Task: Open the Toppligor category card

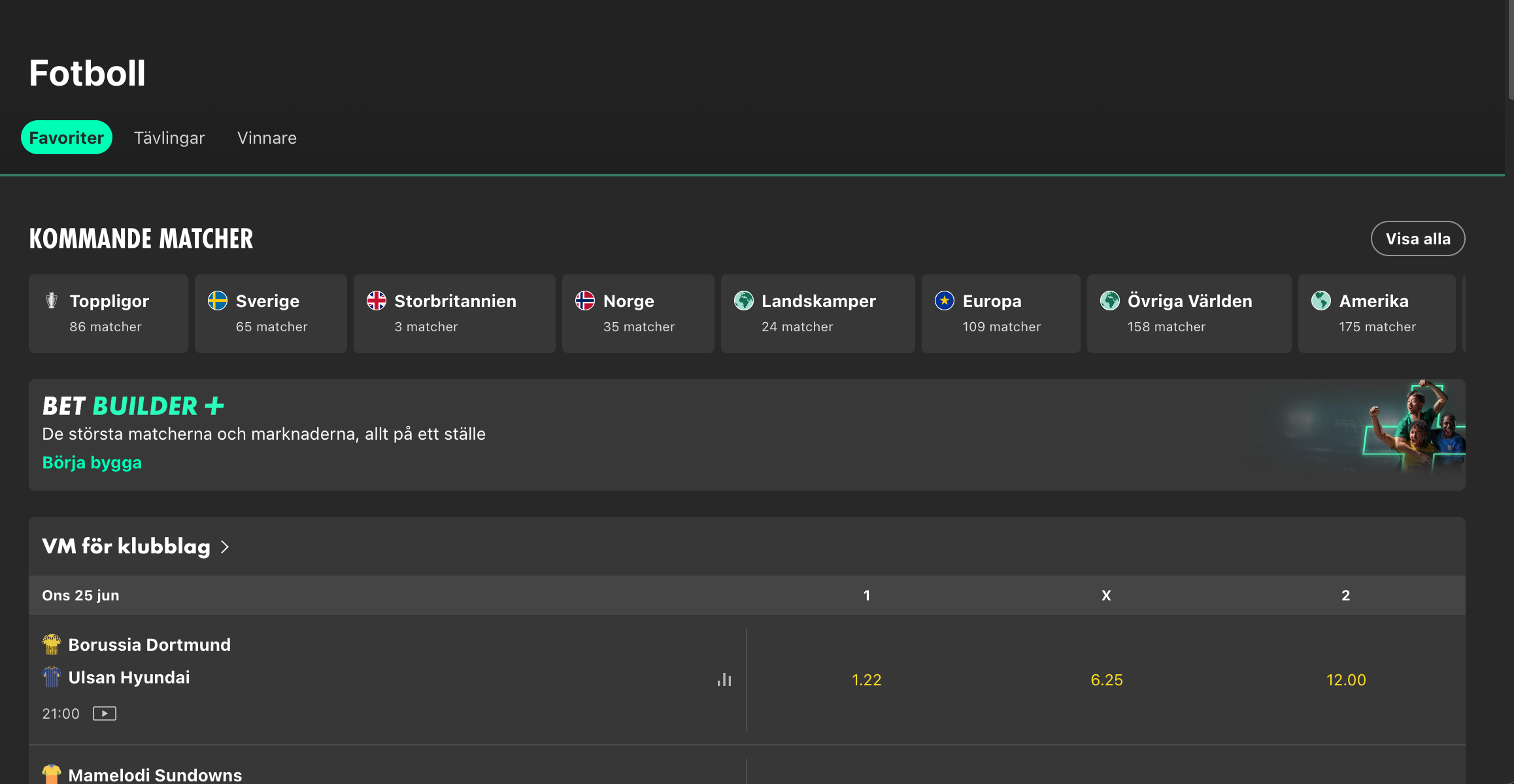Action: coord(109,314)
